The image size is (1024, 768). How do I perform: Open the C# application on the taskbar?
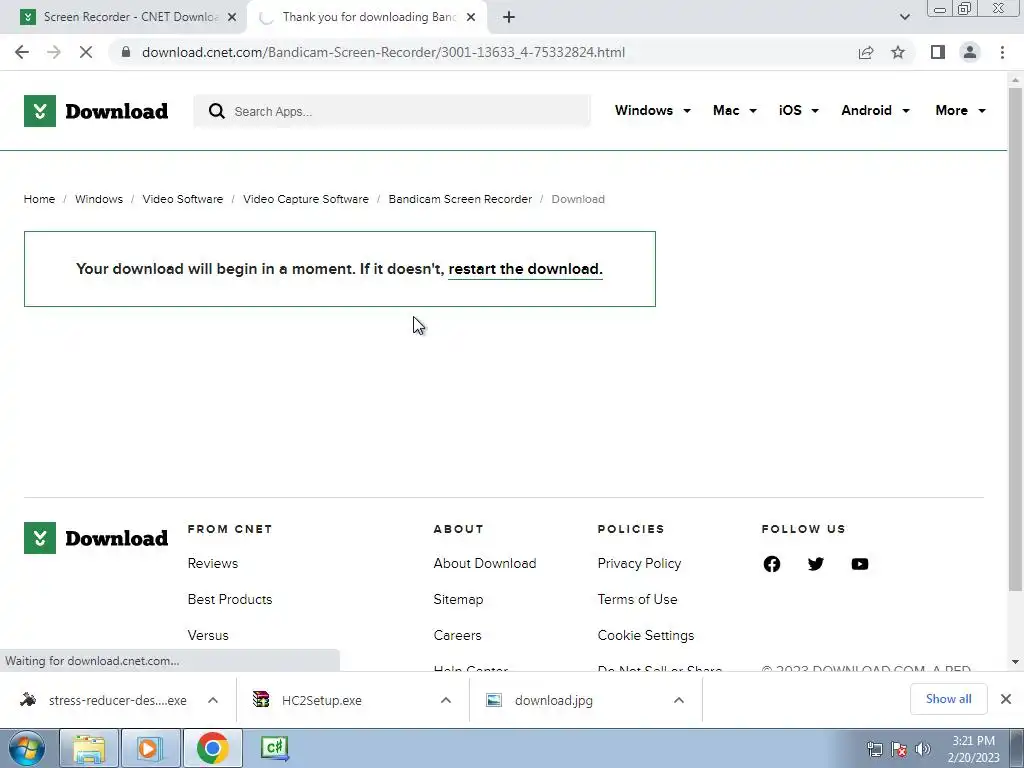(x=275, y=748)
